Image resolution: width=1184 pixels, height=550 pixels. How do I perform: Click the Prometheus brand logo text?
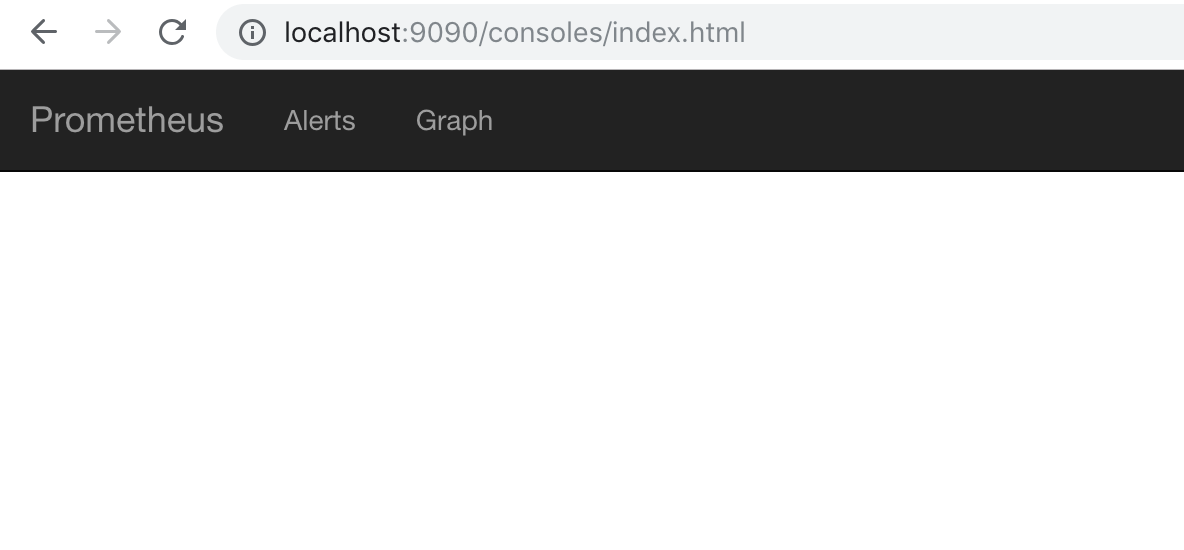[x=127, y=120]
